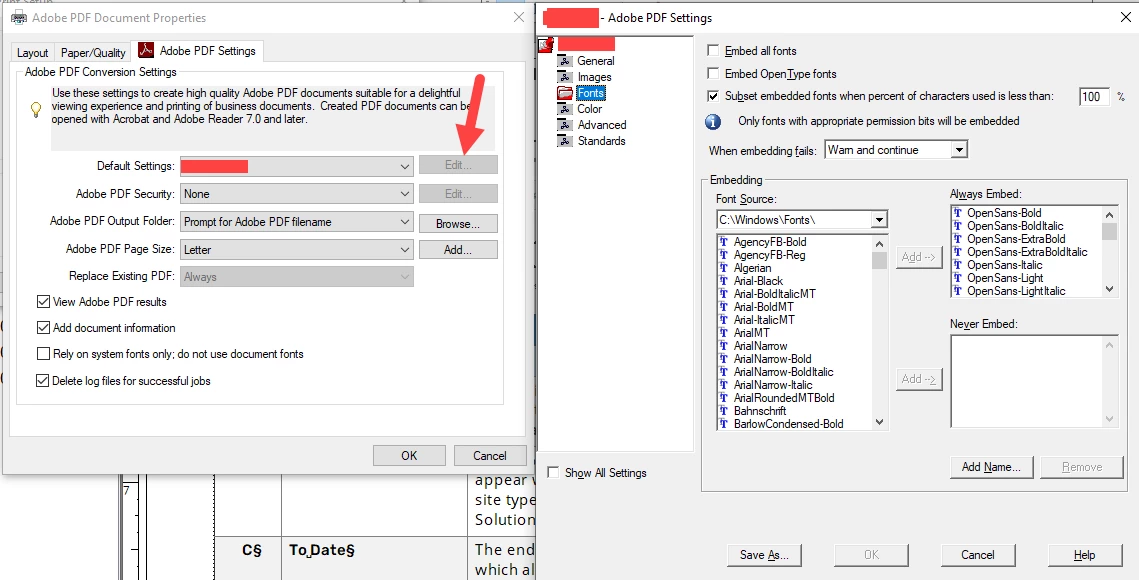Click Browse for output folder

(458, 223)
